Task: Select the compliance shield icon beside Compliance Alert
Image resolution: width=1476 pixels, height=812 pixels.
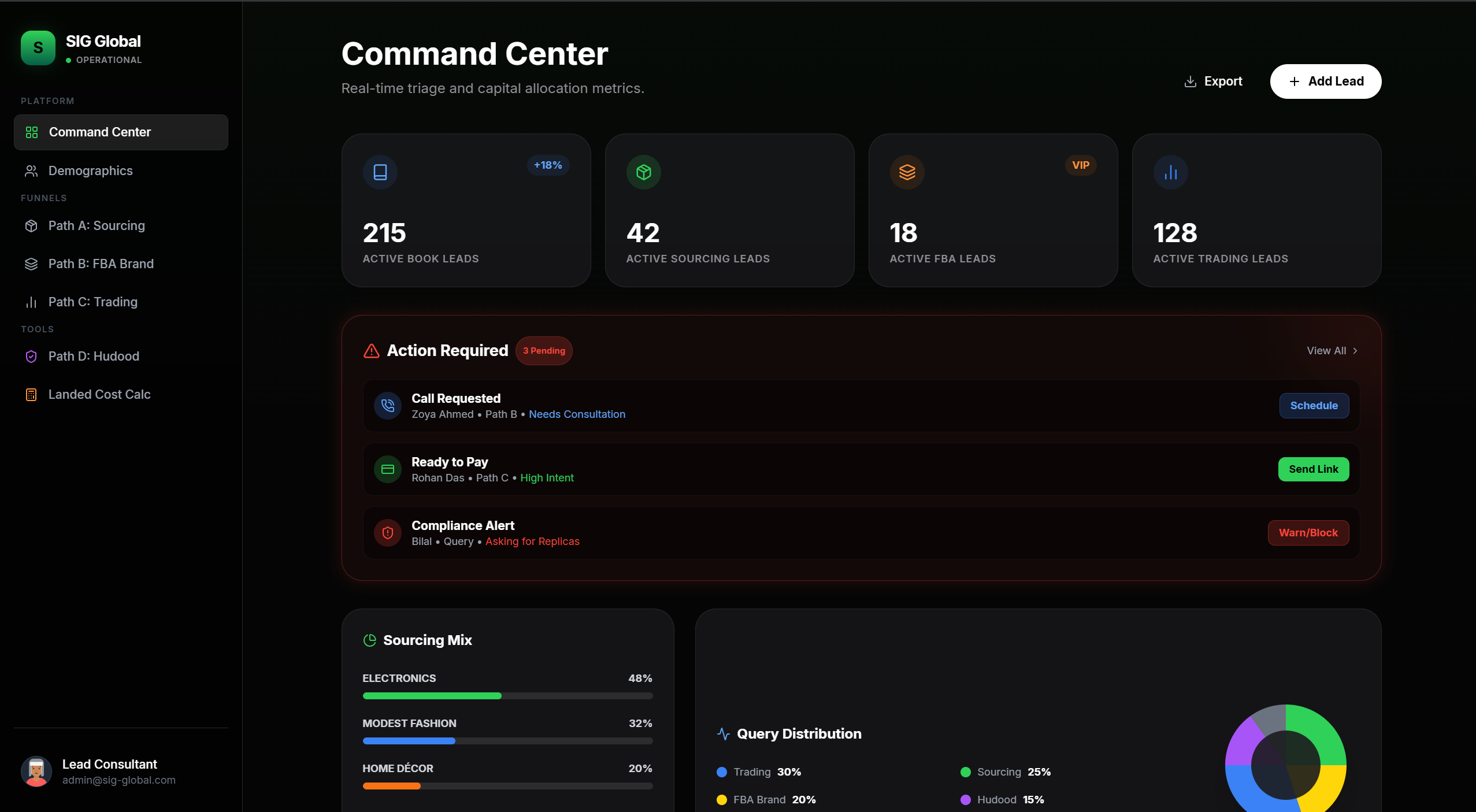Action: [x=388, y=532]
